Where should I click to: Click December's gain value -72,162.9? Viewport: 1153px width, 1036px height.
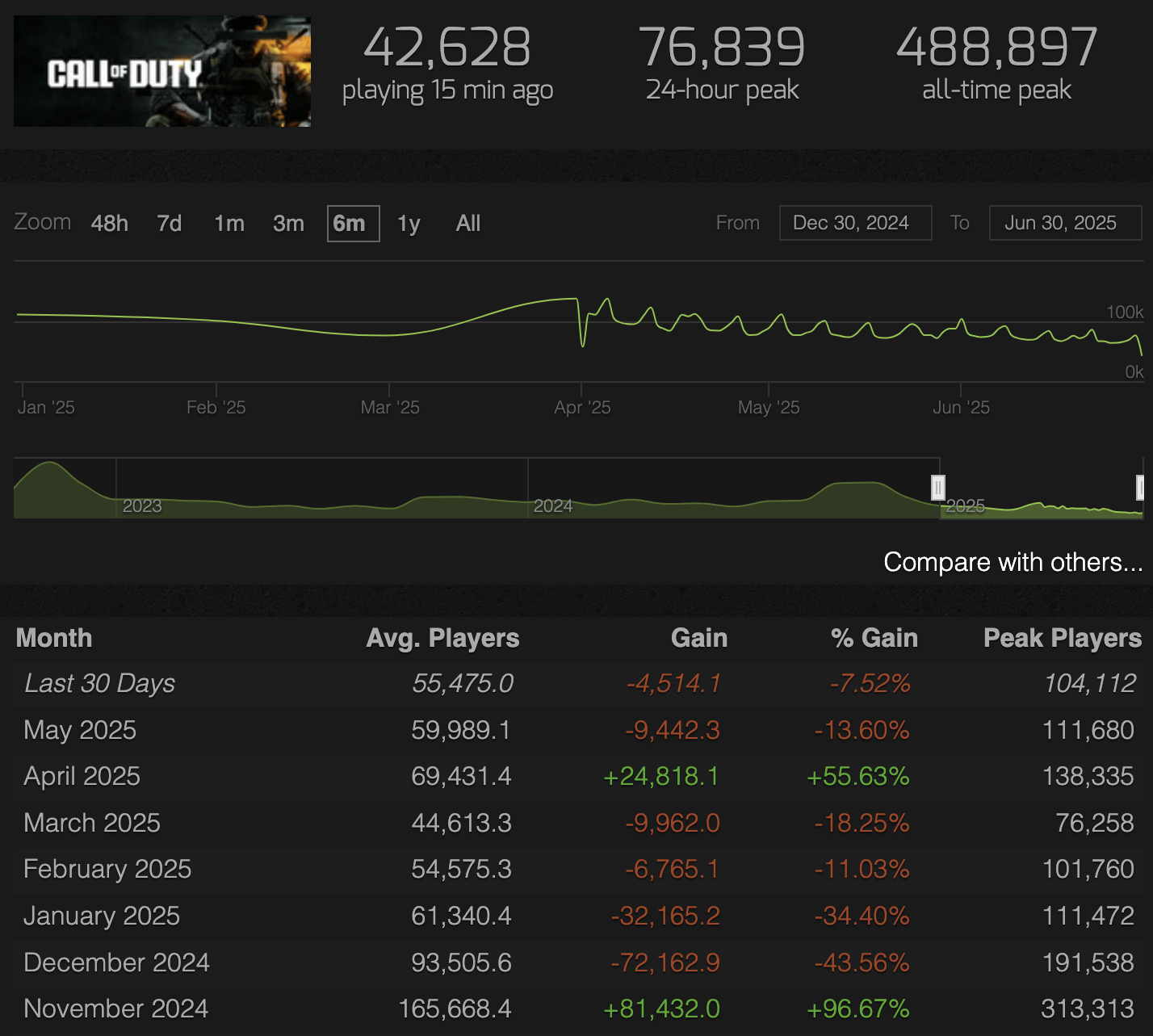coord(665,963)
